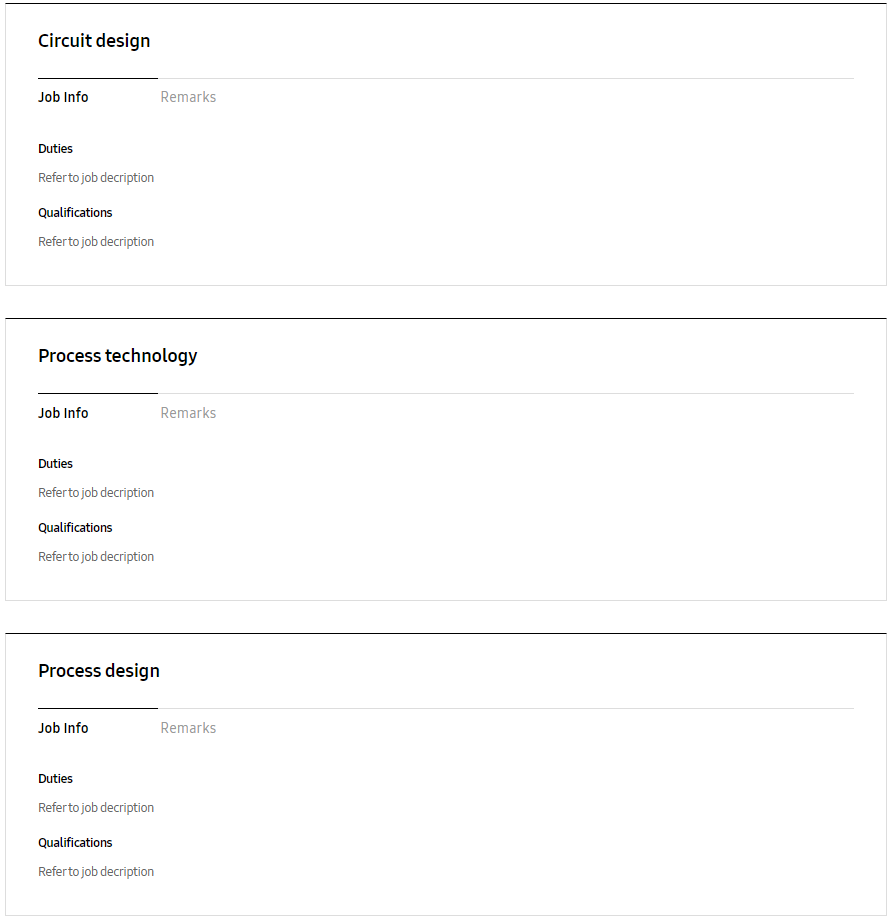
Task: Click the Circuit design job title
Action: (94, 41)
